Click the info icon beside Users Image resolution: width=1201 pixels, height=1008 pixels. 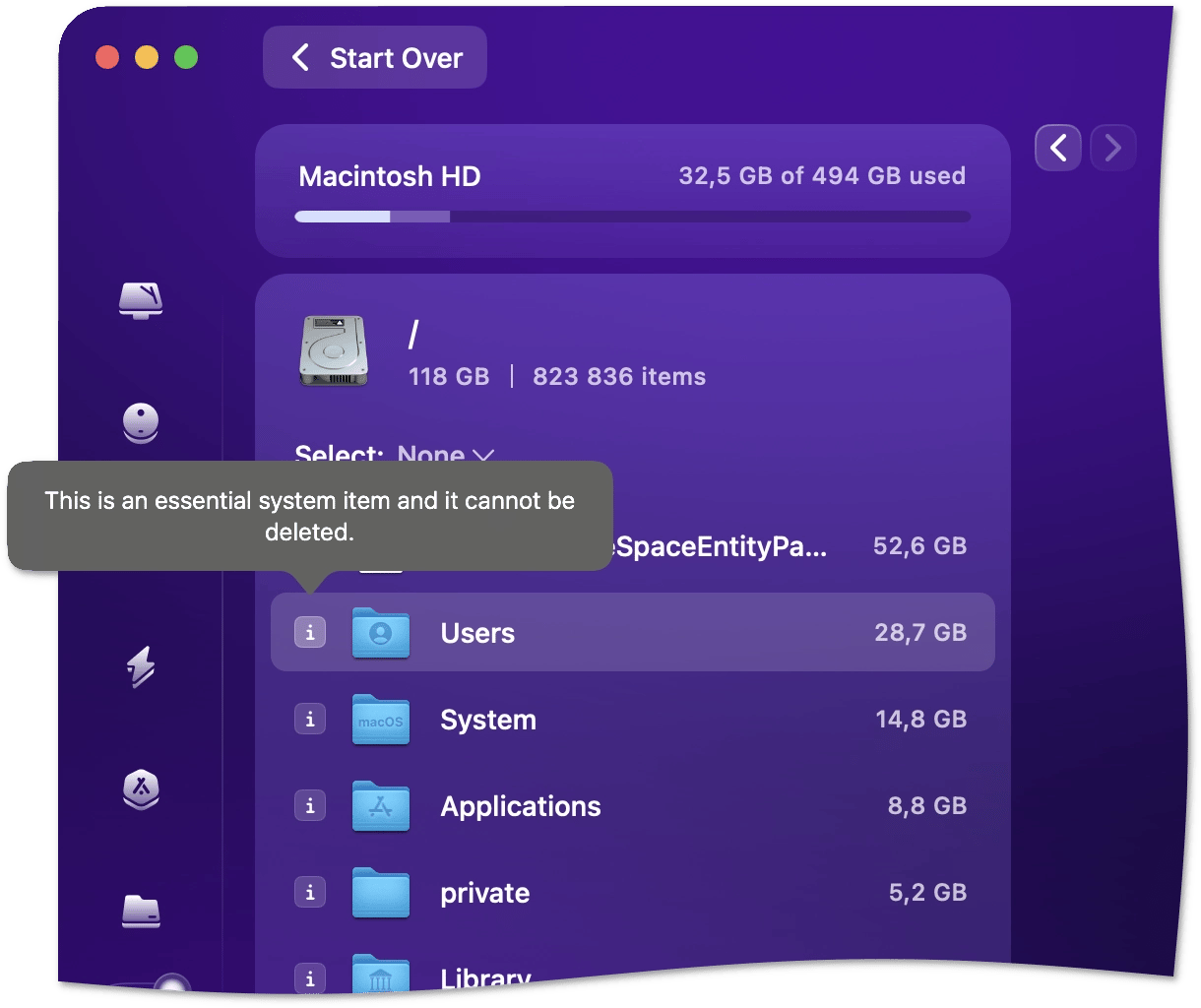[x=310, y=632]
